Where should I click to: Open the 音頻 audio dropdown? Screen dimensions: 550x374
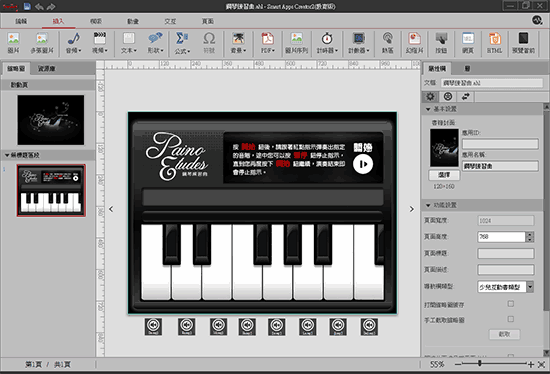click(x=74, y=43)
